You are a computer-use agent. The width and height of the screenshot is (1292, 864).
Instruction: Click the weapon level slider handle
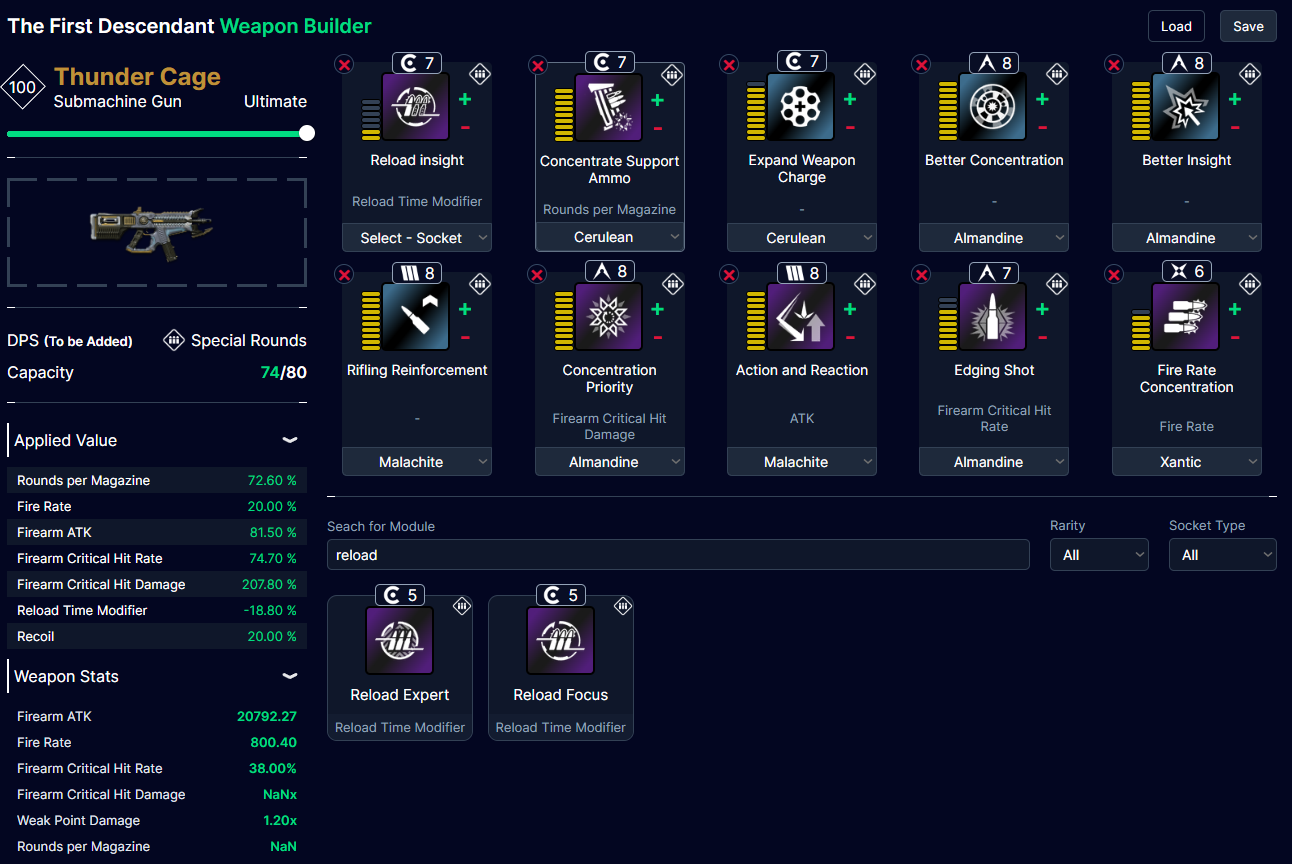pyautogui.click(x=307, y=133)
